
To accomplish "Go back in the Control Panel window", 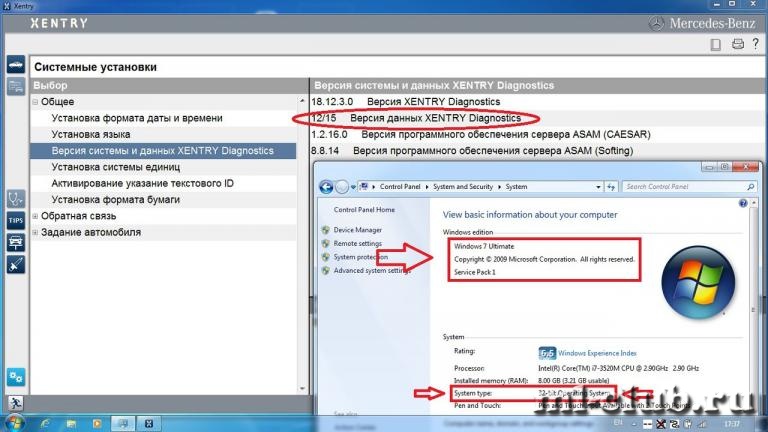I will 326,187.
